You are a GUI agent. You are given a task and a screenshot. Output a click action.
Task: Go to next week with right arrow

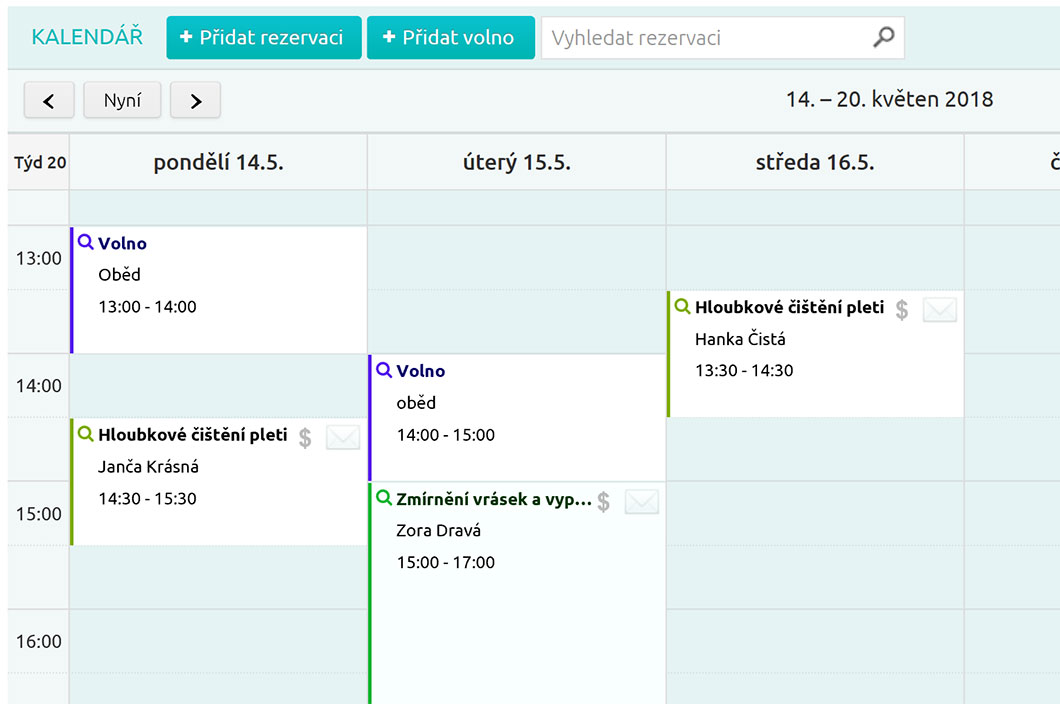[195, 100]
